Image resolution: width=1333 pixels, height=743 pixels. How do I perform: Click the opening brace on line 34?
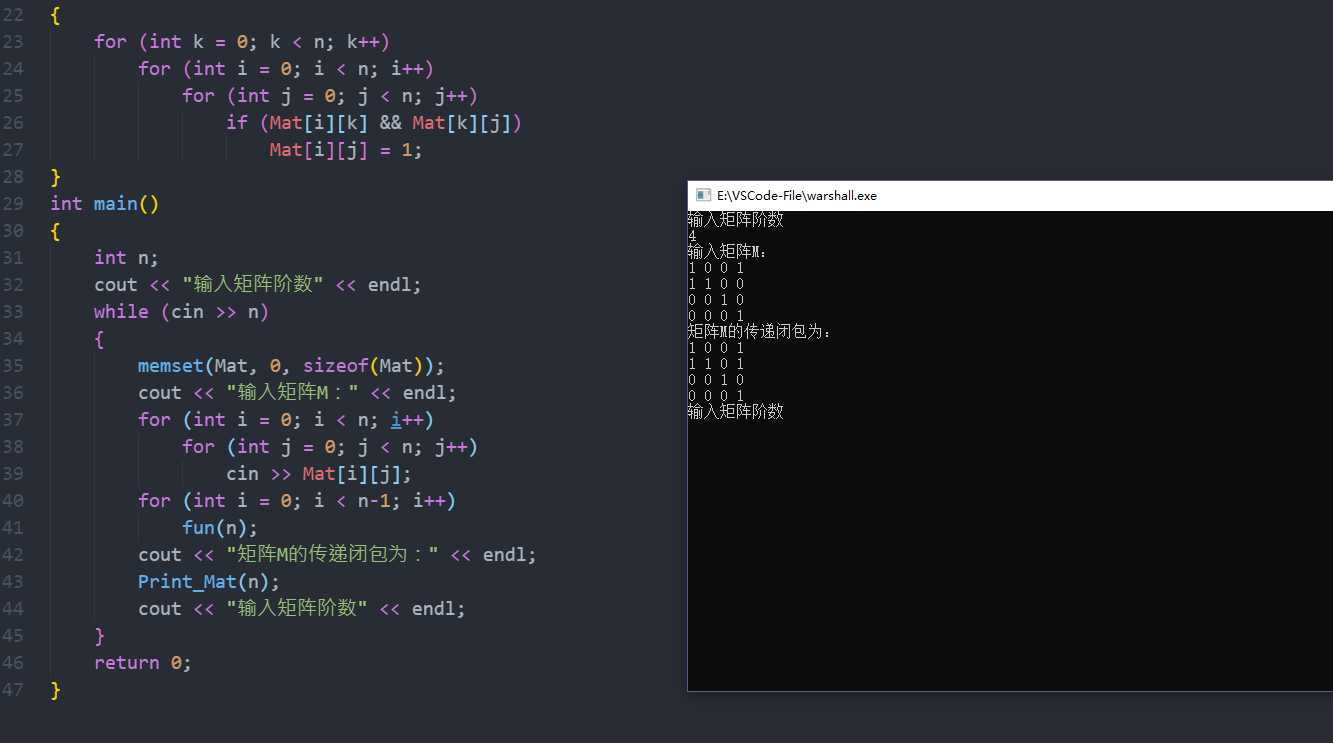coord(99,339)
